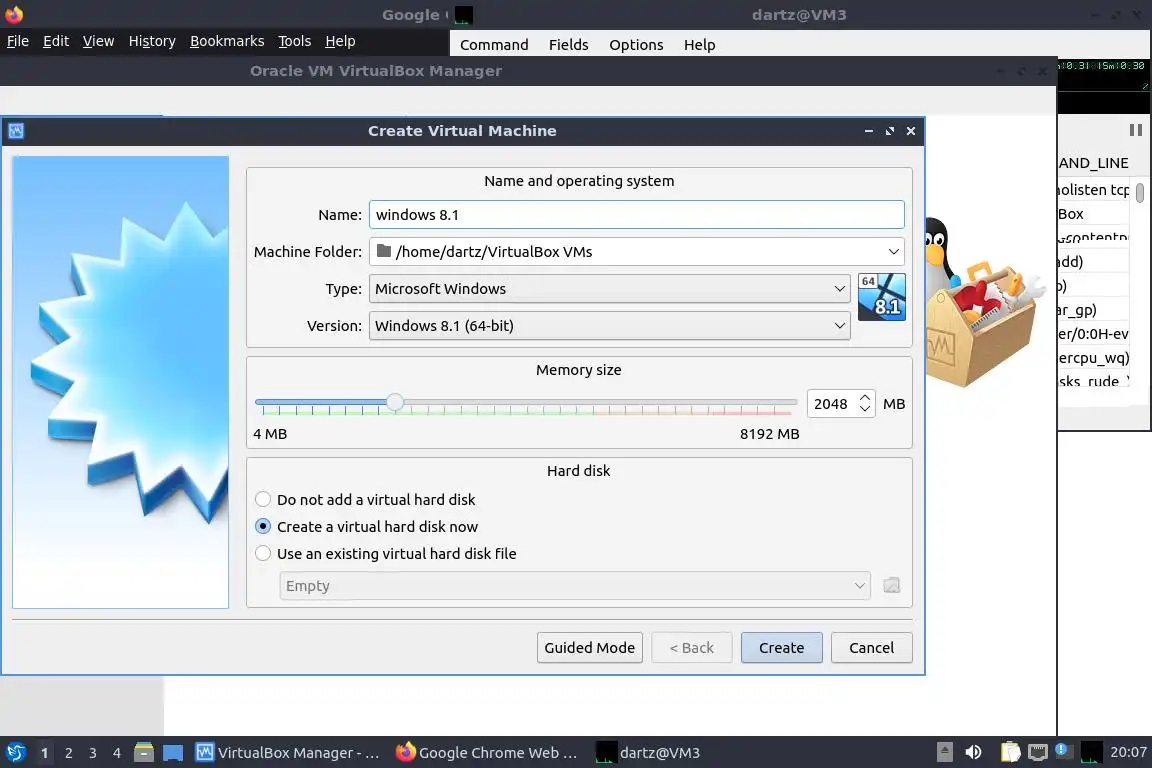Increase memory size with the up arrow
Screen dimensions: 1152x768
865,398
